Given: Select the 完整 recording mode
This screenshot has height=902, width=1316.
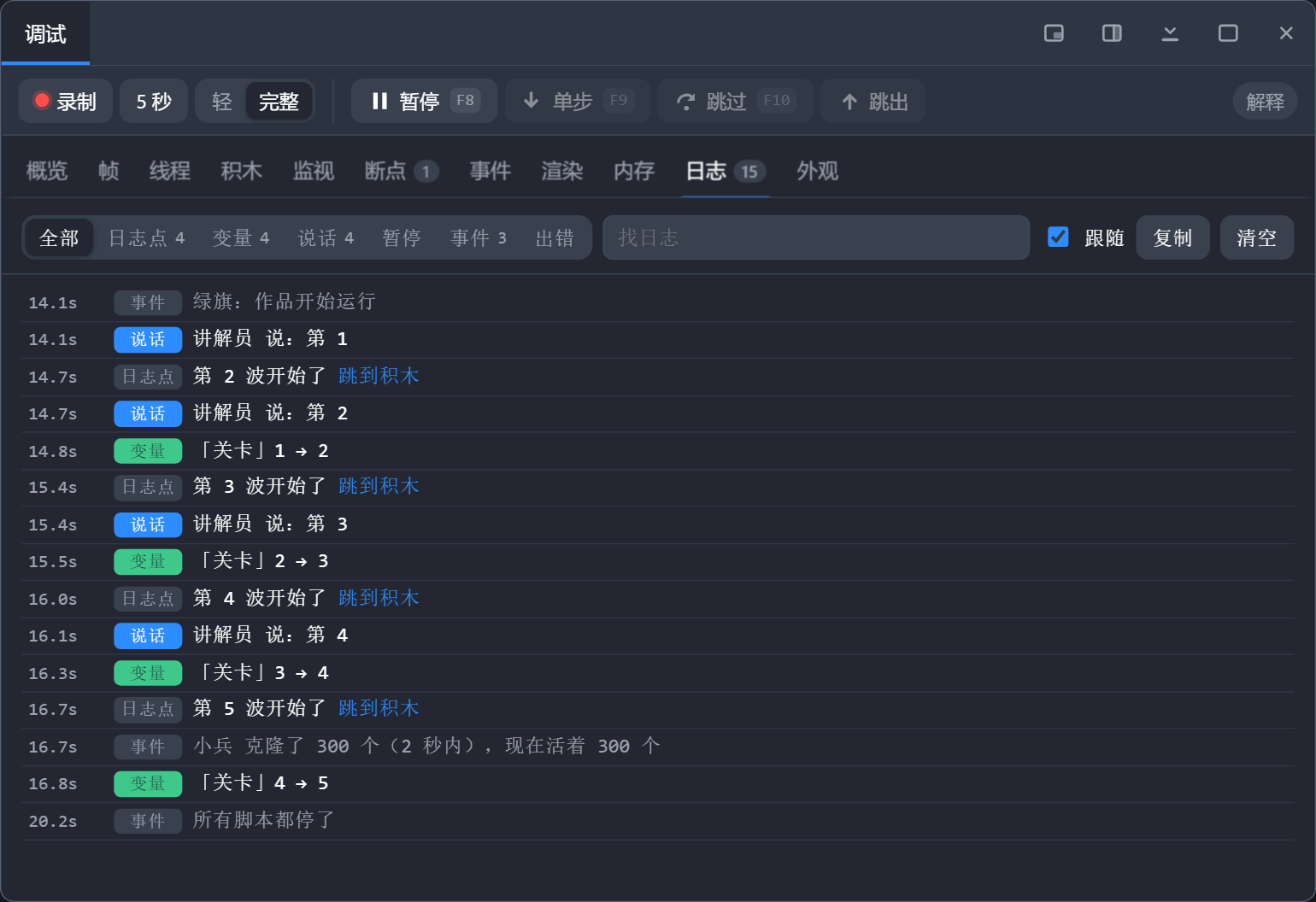Looking at the screenshot, I should click(279, 102).
